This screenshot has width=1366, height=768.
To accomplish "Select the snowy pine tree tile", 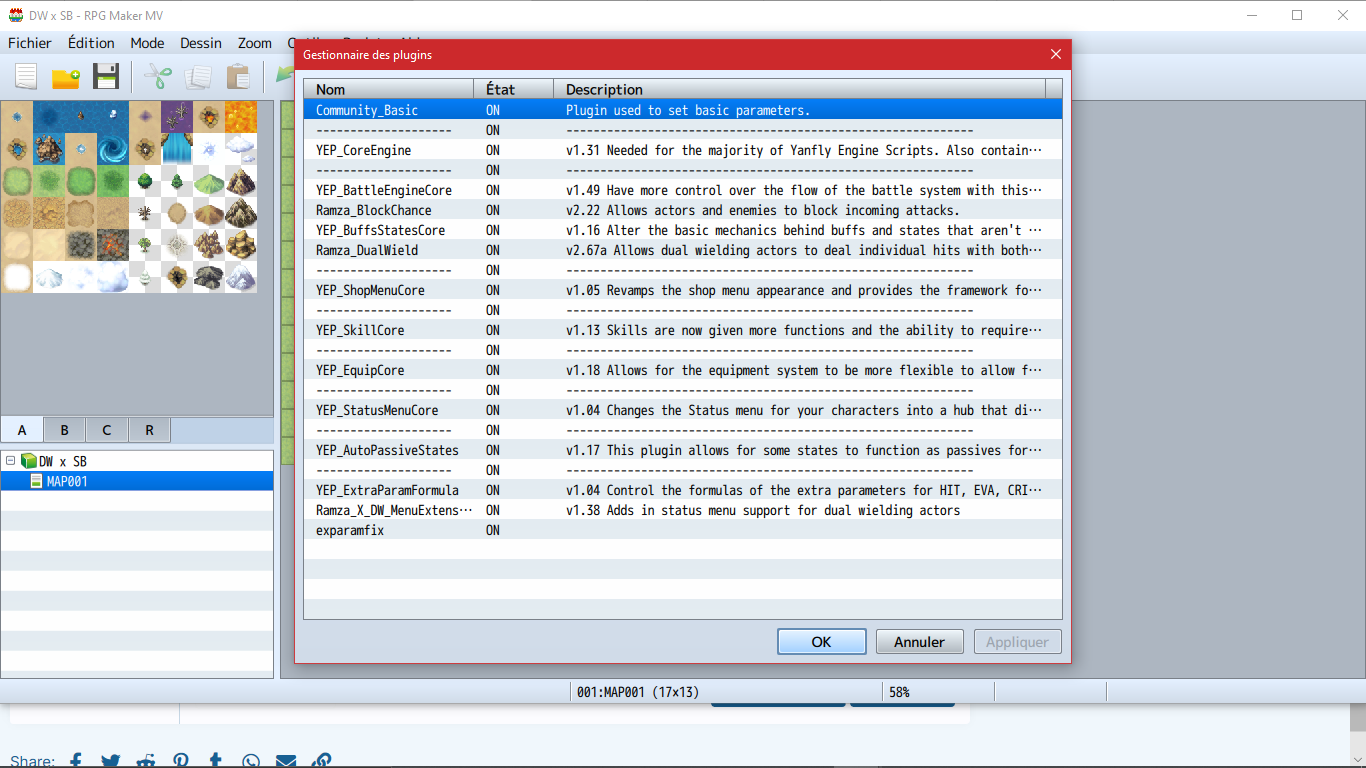I will tap(145, 277).
